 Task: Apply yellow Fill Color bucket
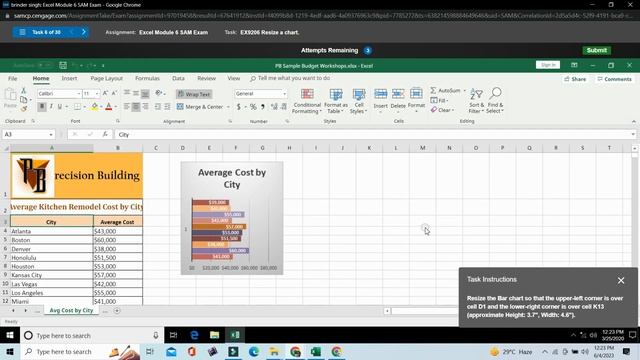click(x=94, y=107)
